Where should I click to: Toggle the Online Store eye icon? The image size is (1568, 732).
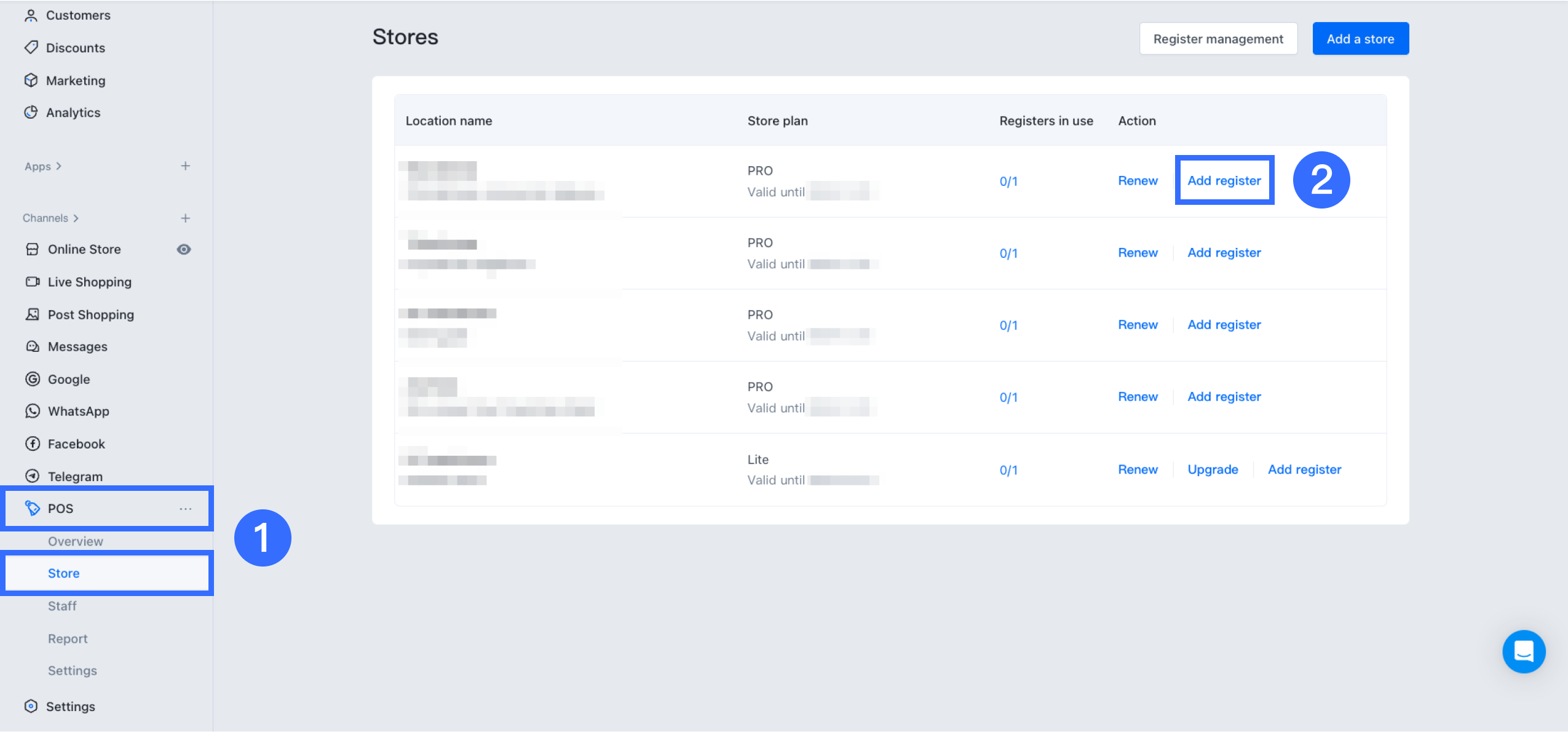tap(183, 249)
